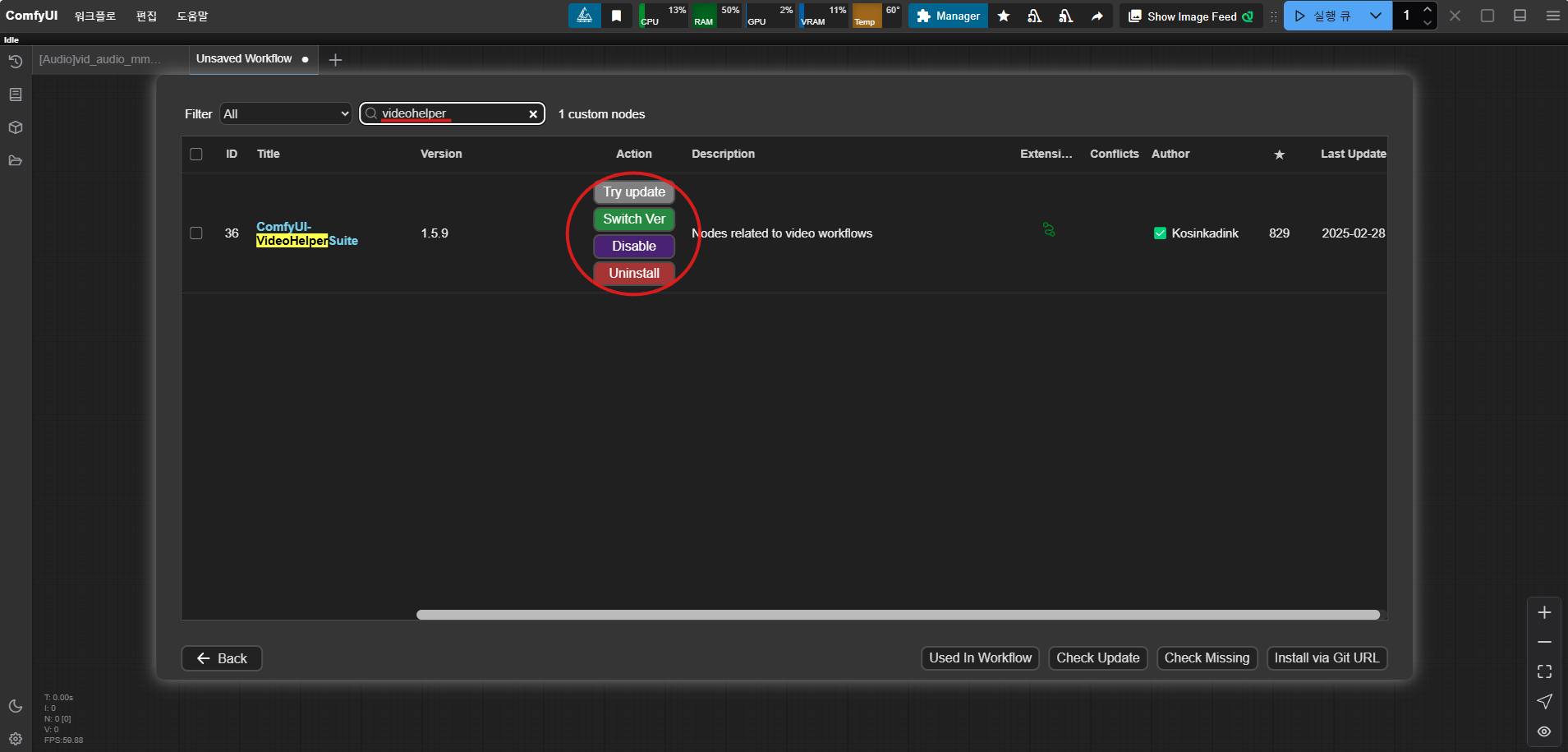Open the Filter All dropdown

(286, 113)
